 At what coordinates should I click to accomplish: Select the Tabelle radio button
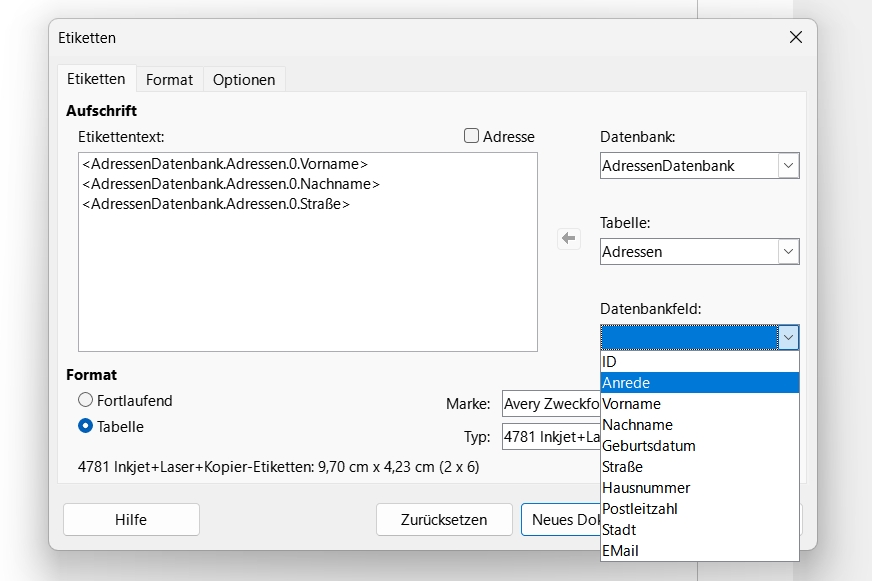(x=85, y=426)
